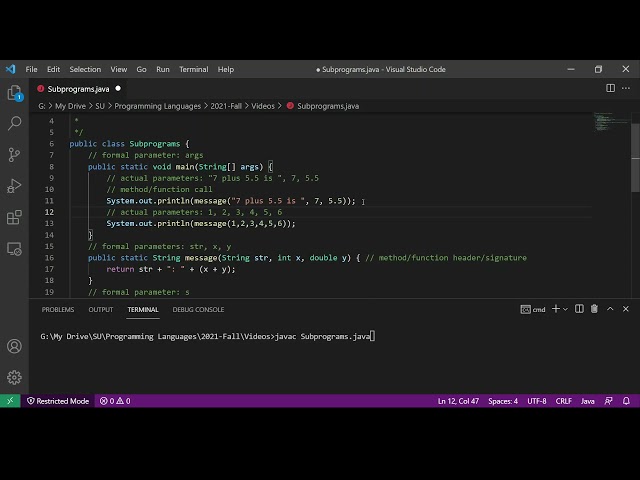Click the terminal command line
640x480 pixels.
(207, 336)
